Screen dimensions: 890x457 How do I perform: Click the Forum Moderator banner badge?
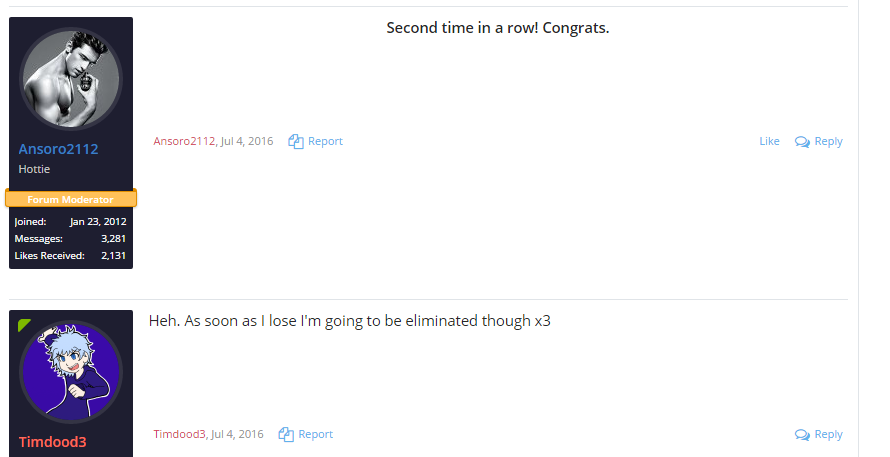click(x=71, y=199)
